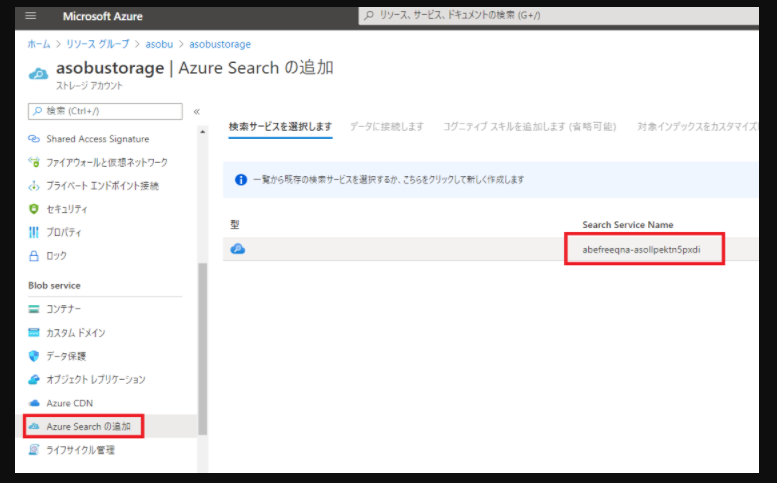The width and height of the screenshot is (777, 483).
Task: Click the オブジェクト レプリケーション icon
Action: (x=34, y=379)
